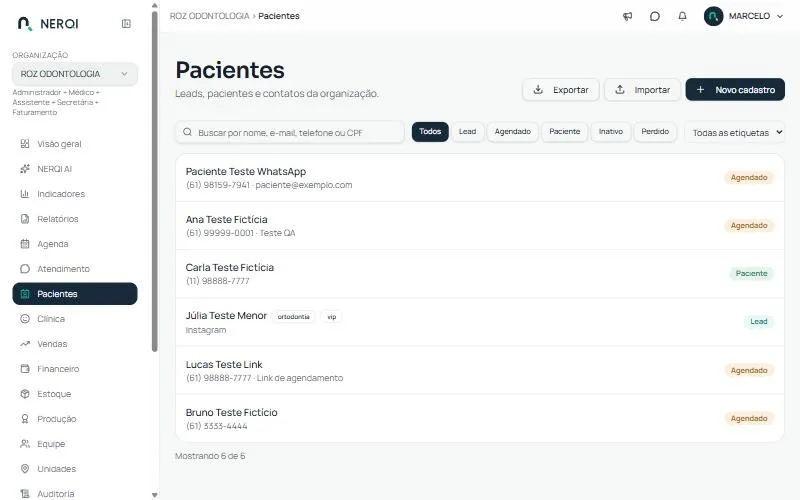Filter patients by Lead status
The width and height of the screenshot is (800, 500).
467,132
